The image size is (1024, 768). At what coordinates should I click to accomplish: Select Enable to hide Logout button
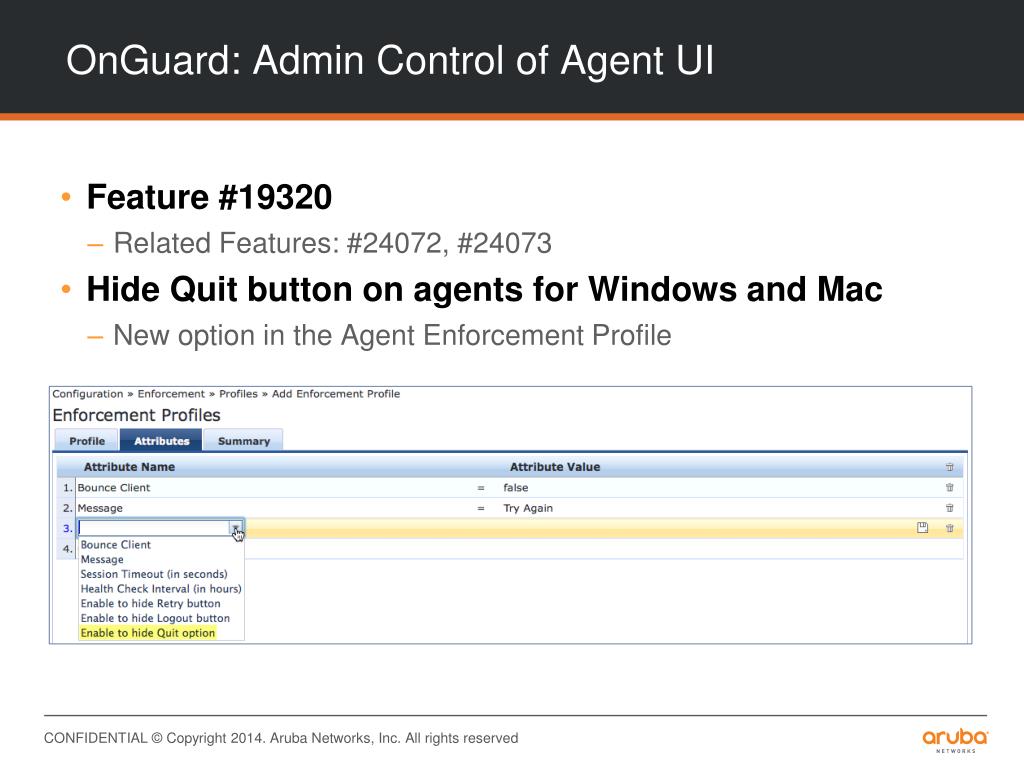(155, 618)
